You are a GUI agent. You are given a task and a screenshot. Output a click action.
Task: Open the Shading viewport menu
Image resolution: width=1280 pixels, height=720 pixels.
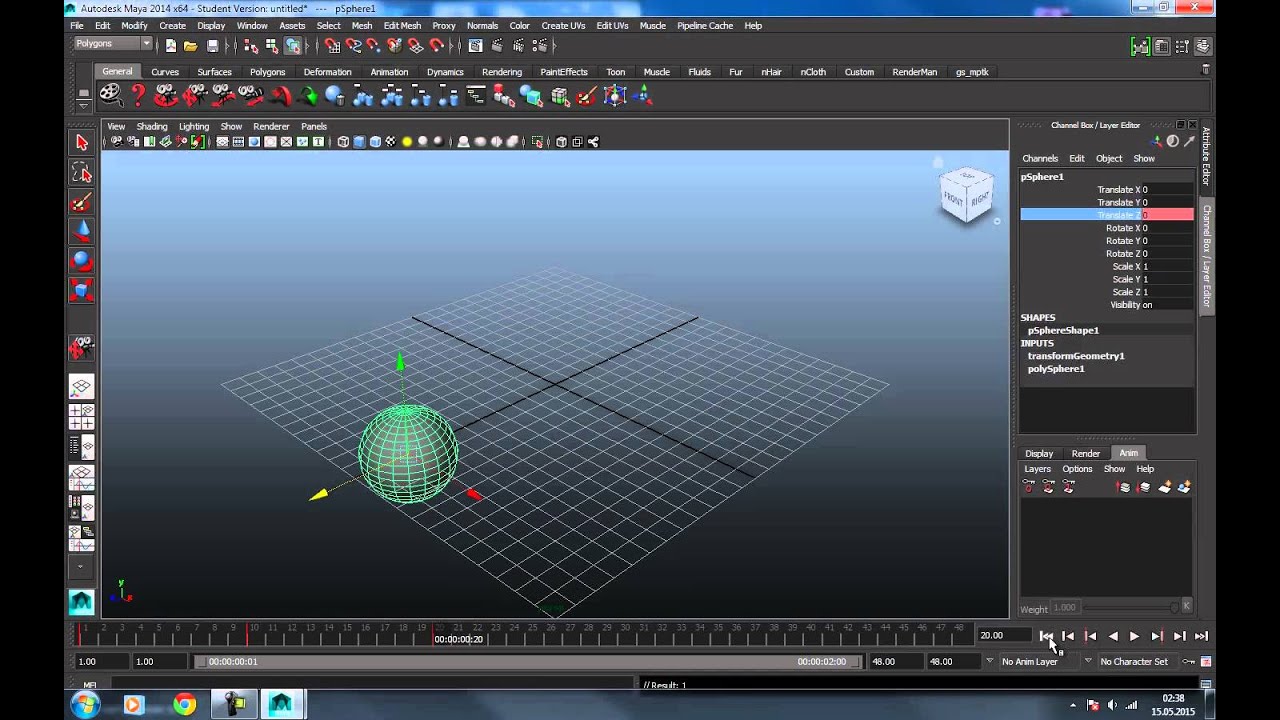[x=152, y=127]
